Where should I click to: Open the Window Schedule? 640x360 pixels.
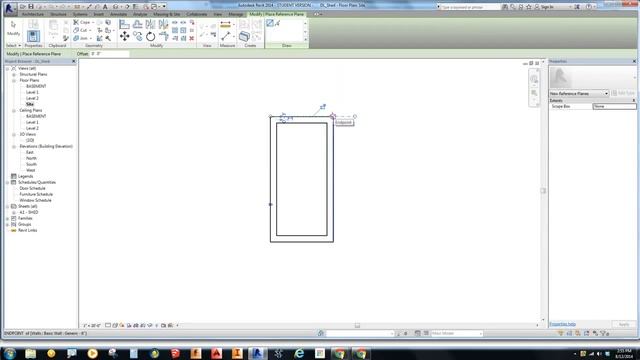click(x=36, y=200)
